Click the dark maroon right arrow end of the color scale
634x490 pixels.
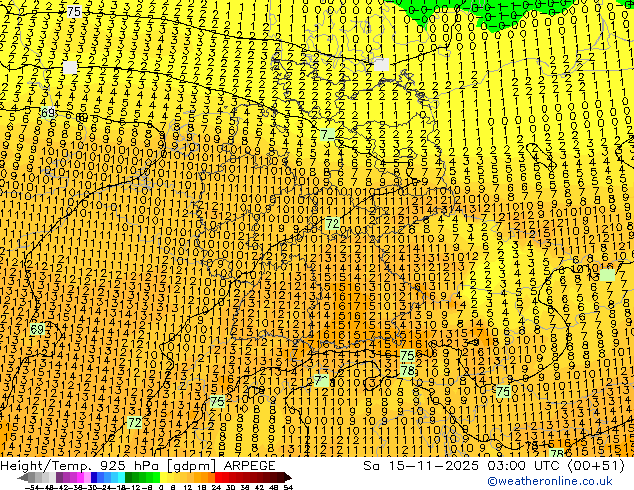pos(288,477)
